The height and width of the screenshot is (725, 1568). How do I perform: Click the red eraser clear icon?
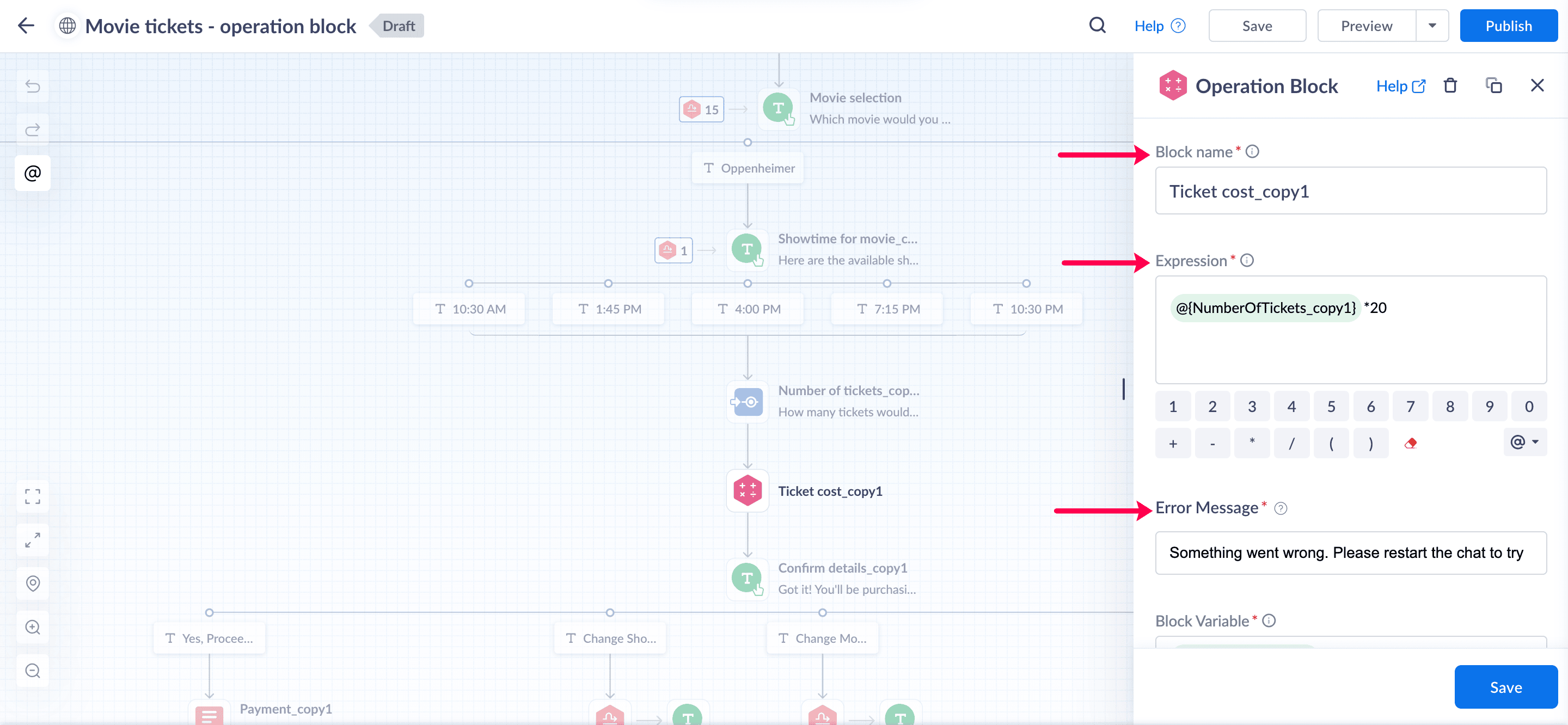click(x=1410, y=443)
